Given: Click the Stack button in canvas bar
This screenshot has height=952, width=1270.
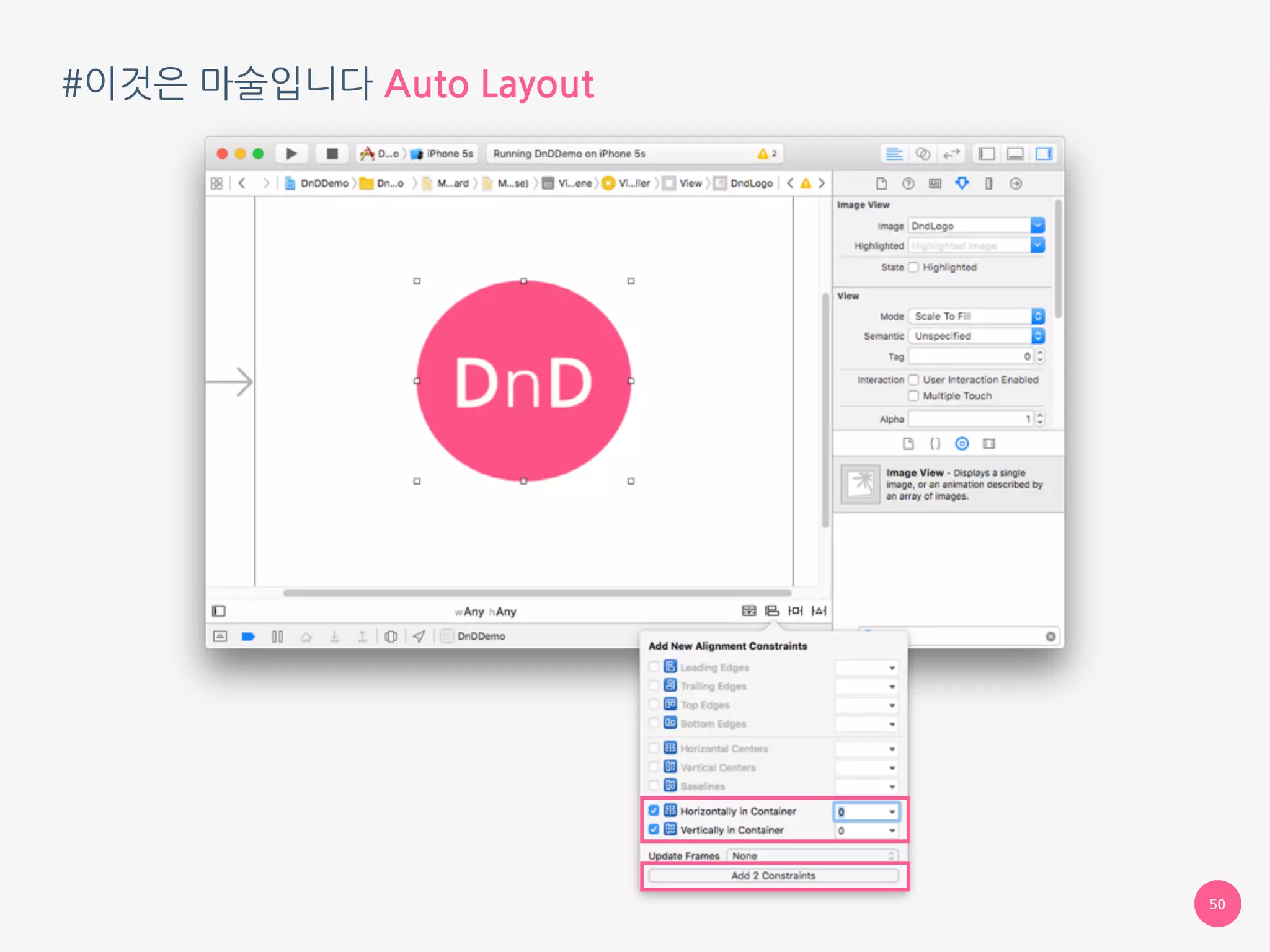Looking at the screenshot, I should coord(749,611).
